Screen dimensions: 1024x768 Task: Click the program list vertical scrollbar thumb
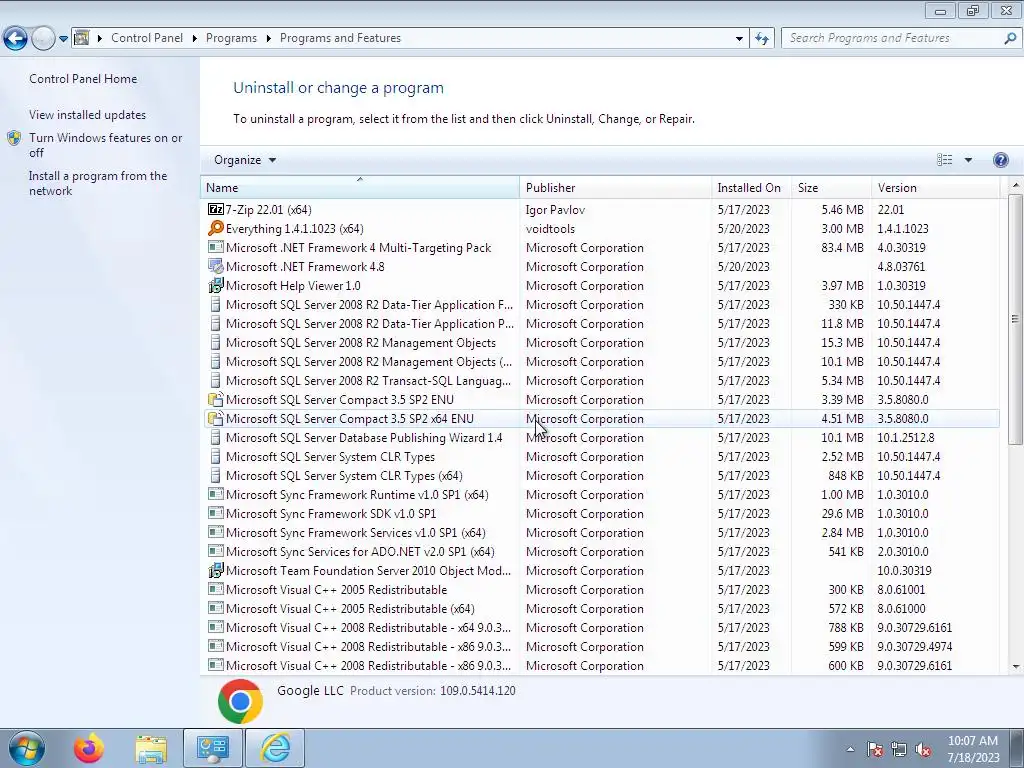tap(1015, 319)
